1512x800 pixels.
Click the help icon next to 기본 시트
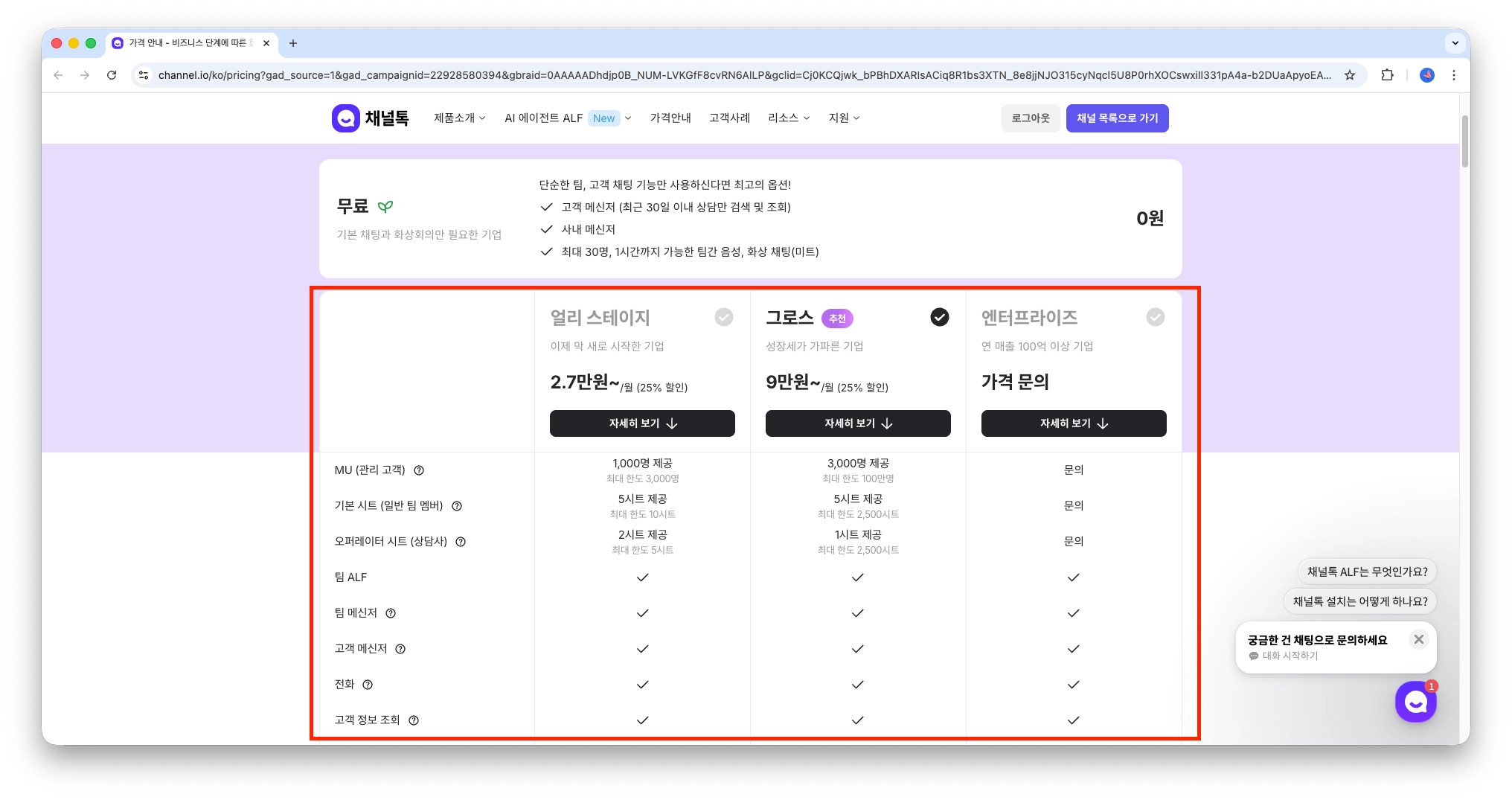click(x=457, y=506)
